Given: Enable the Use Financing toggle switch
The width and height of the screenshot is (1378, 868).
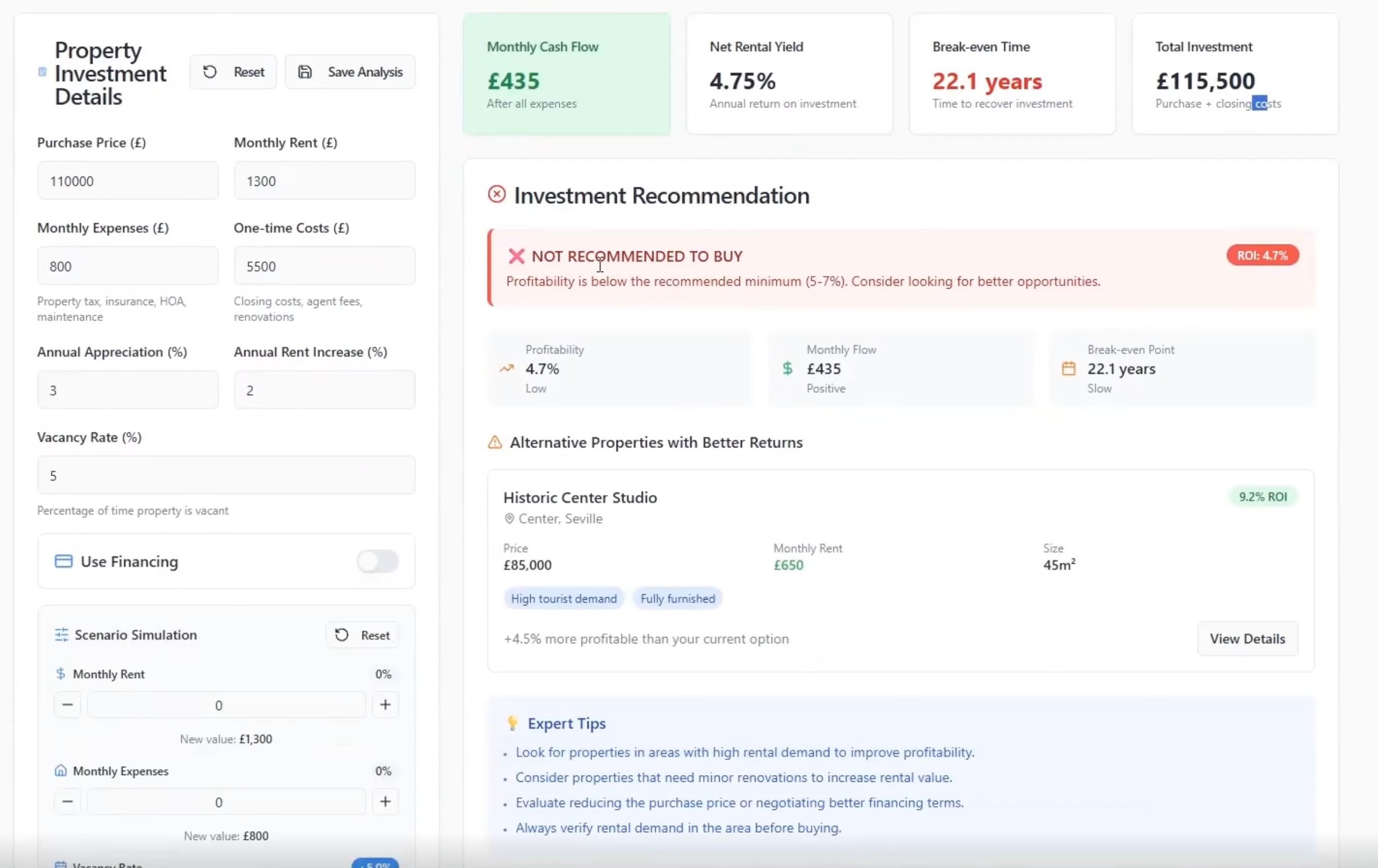Looking at the screenshot, I should pyautogui.click(x=377, y=561).
